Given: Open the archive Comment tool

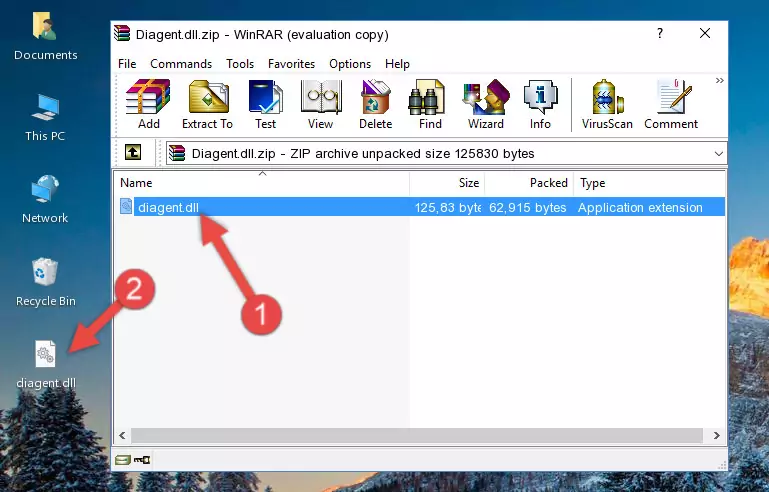Looking at the screenshot, I should [x=671, y=104].
